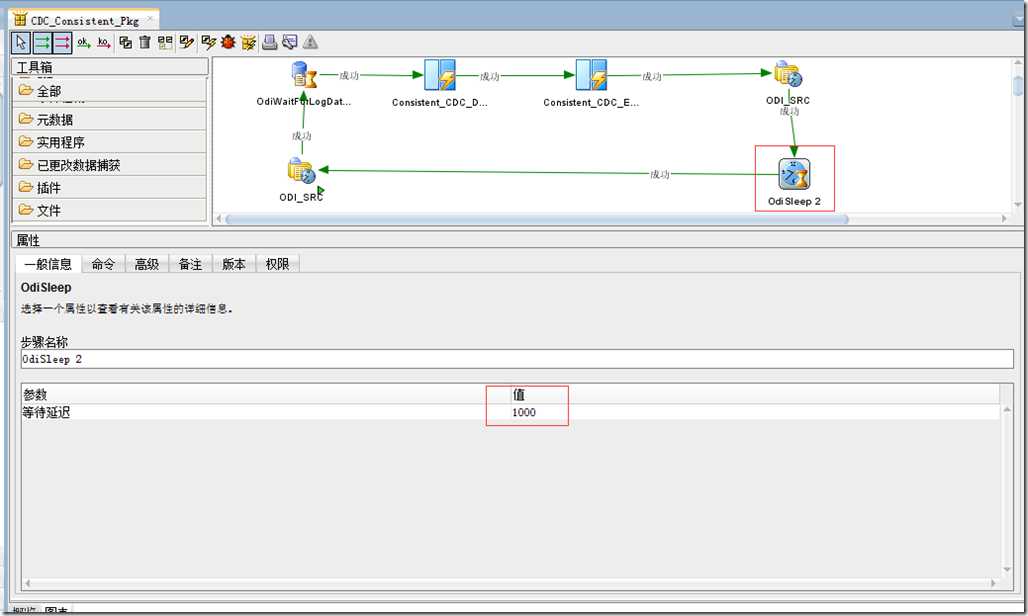Select the OdiWaitForLogData step icon
Viewport: 1028px width, 616px height.
click(304, 75)
